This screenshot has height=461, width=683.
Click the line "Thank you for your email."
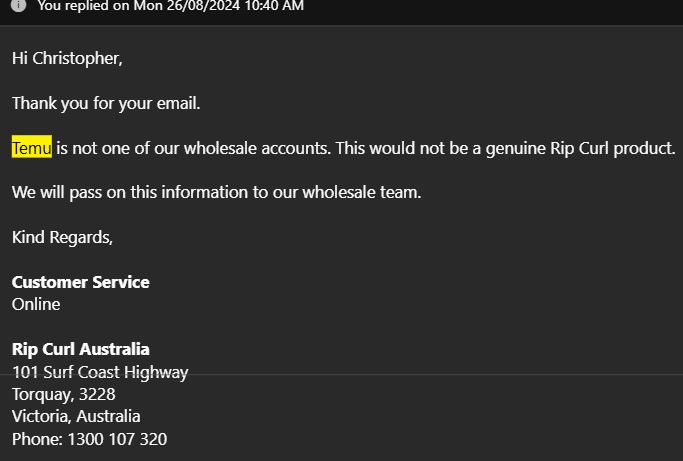(x=106, y=103)
